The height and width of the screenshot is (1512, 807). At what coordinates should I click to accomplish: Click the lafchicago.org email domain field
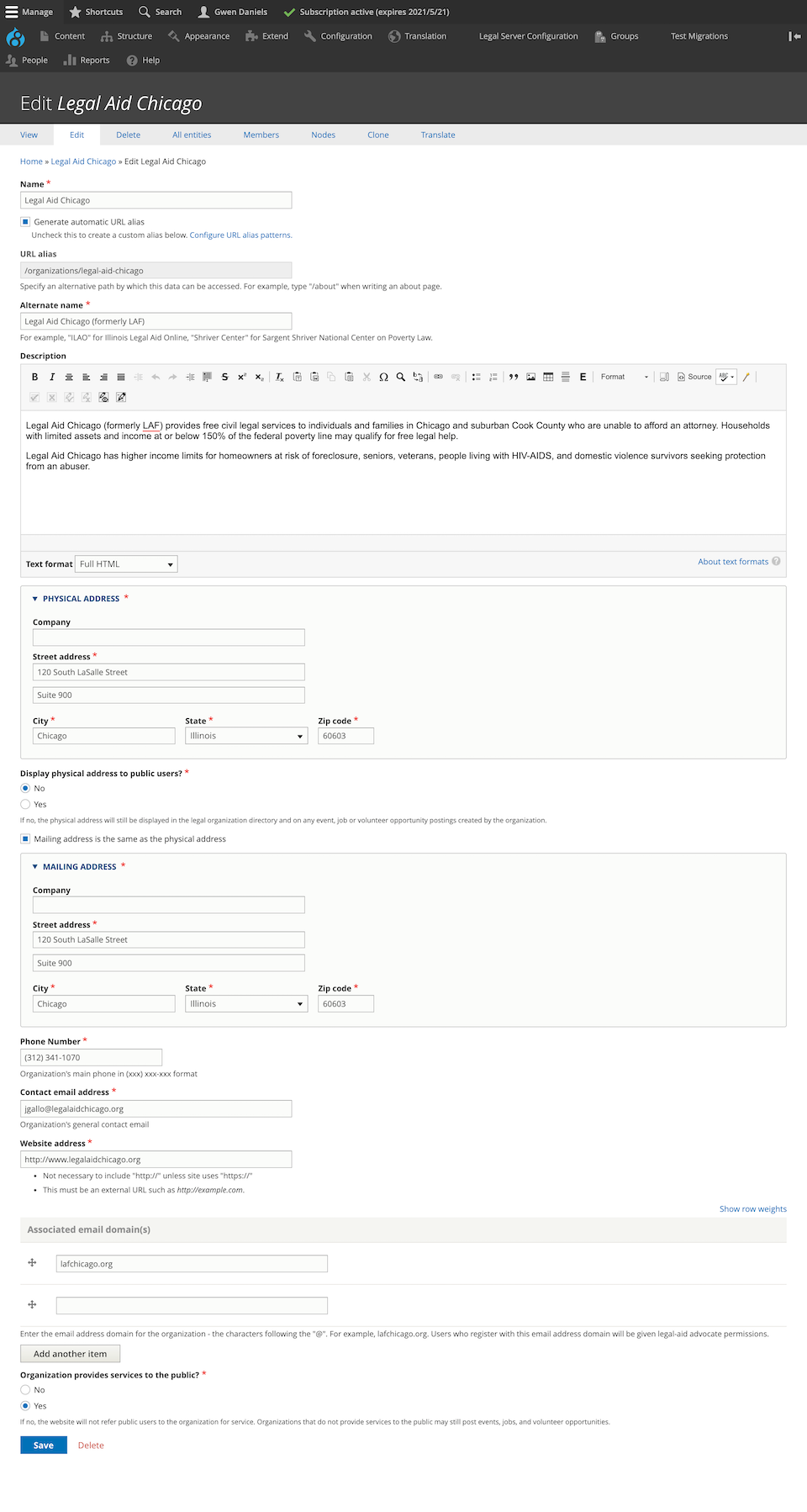[x=192, y=1264]
